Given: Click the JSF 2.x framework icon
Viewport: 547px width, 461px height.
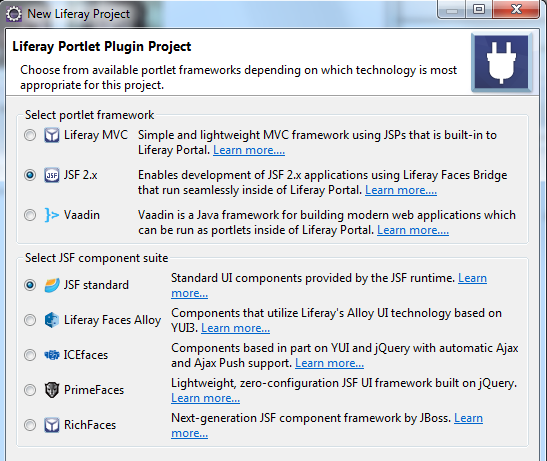Looking at the screenshot, I should pos(52,175).
